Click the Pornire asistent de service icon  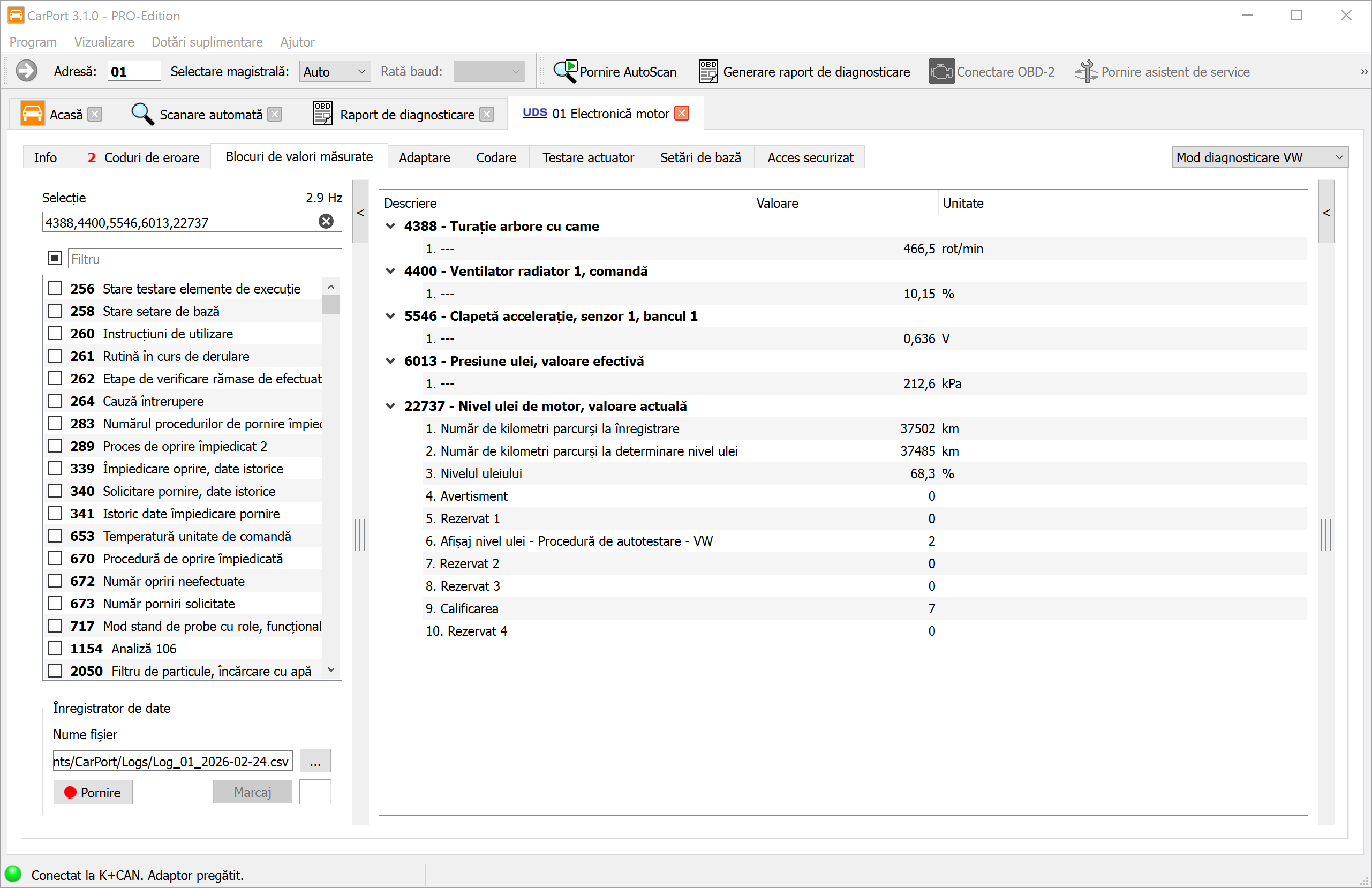[x=1086, y=72]
